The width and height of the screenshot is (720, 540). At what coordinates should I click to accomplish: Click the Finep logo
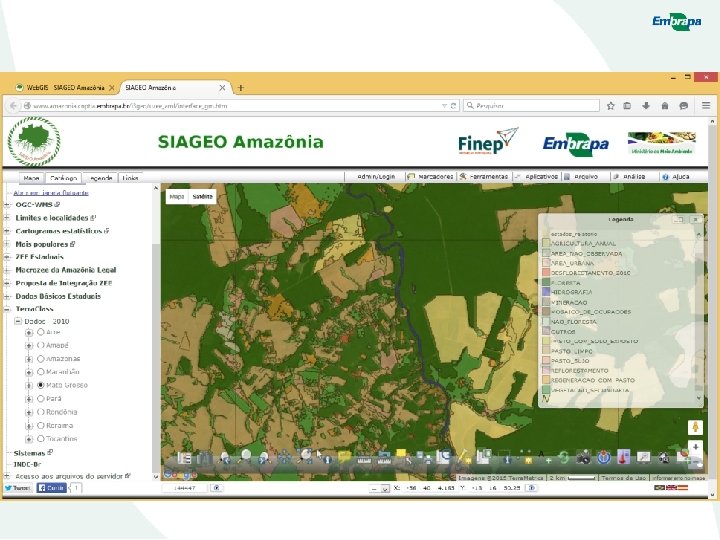[x=488, y=141]
